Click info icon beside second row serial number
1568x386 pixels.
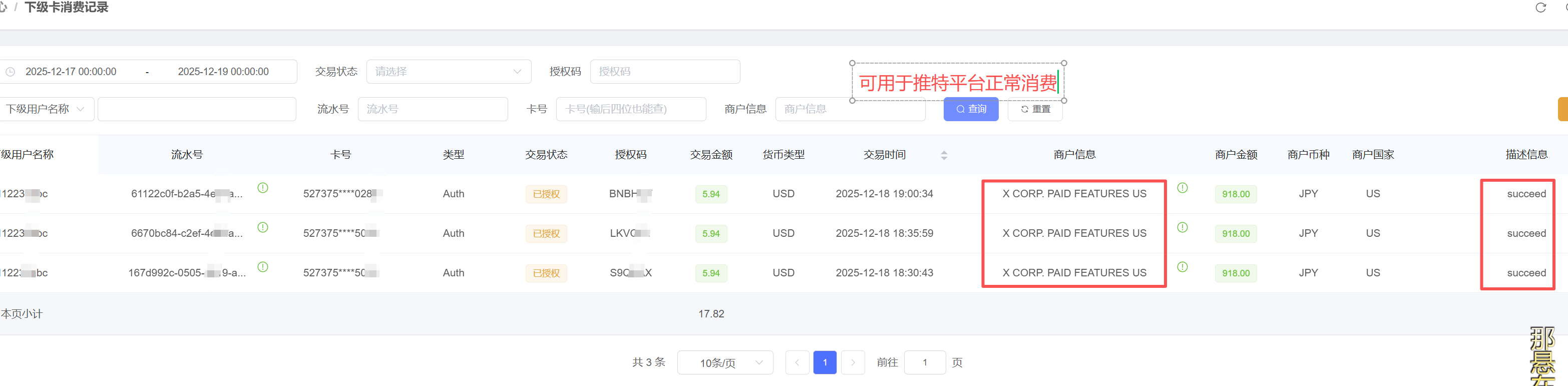pos(263,228)
